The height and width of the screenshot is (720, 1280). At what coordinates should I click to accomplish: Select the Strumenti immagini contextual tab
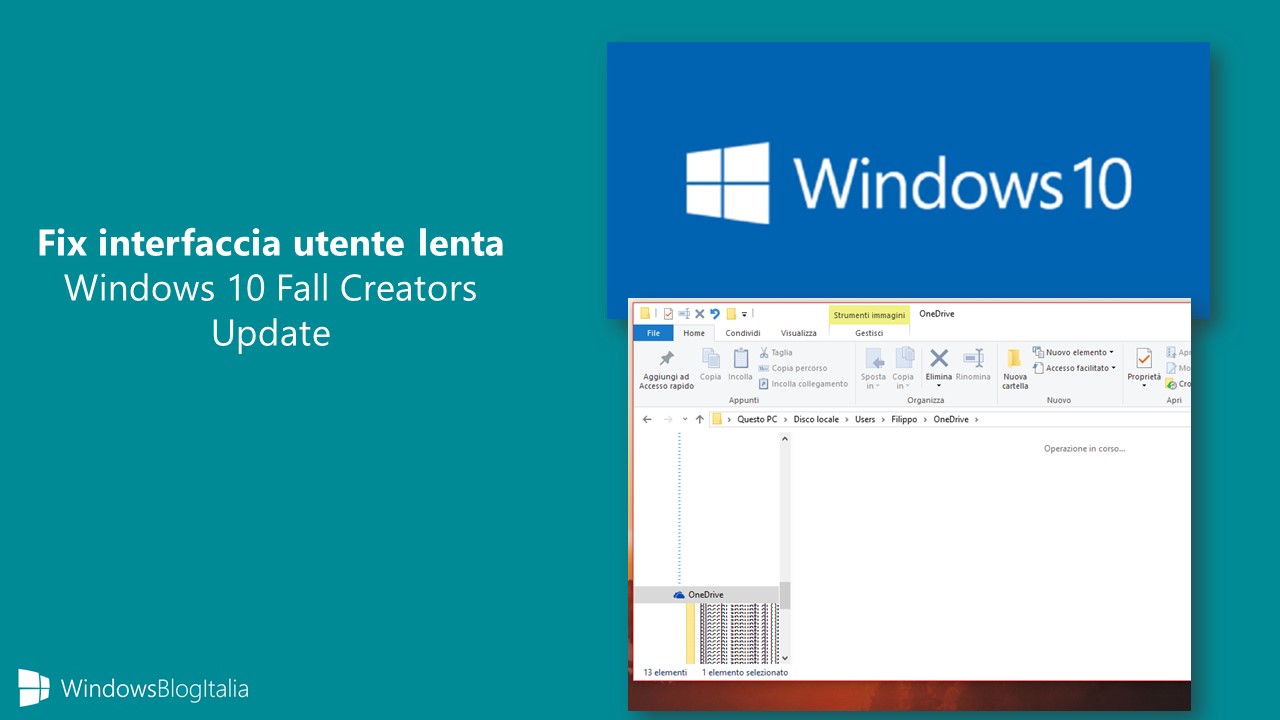click(869, 315)
